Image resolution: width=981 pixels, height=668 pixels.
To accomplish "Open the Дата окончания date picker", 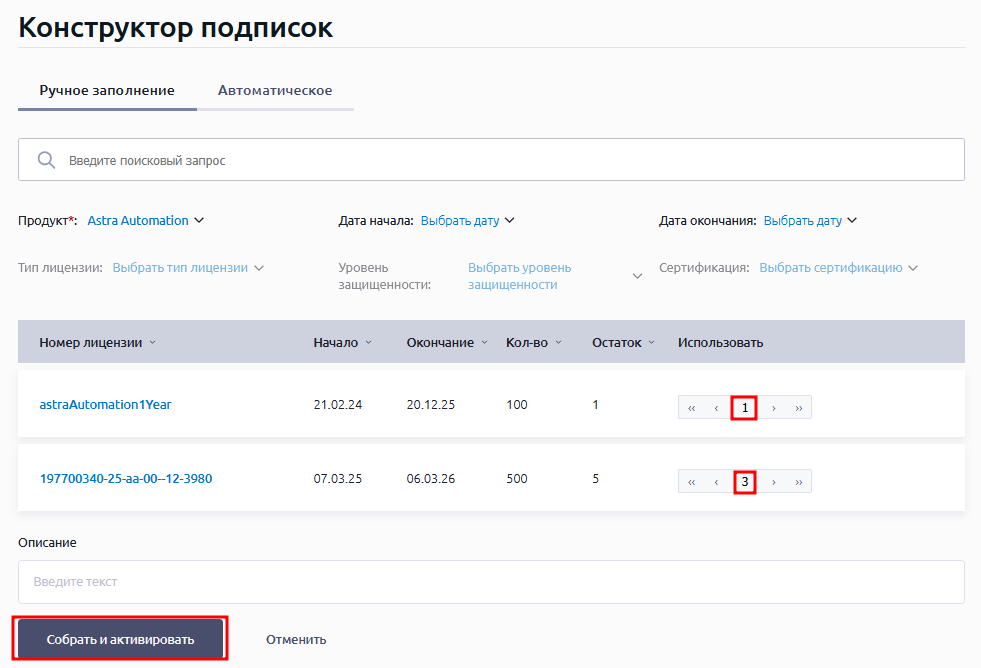I will [x=810, y=221].
